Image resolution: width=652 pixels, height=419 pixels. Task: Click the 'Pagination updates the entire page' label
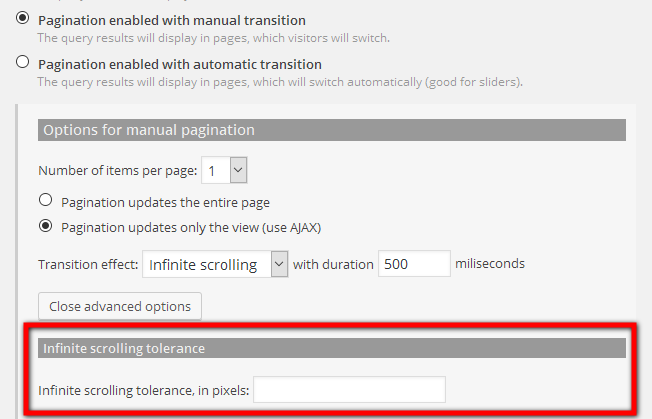point(165,202)
